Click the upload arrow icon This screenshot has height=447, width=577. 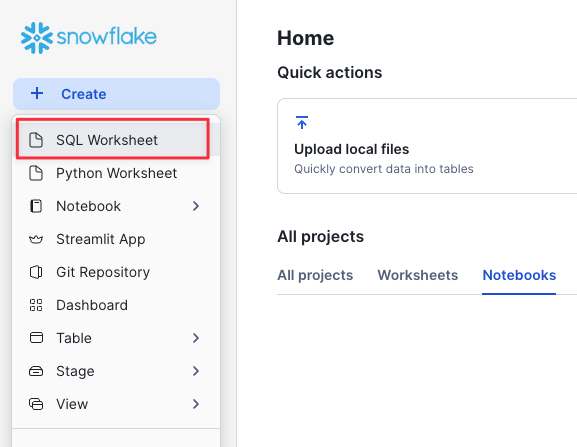coord(302,122)
